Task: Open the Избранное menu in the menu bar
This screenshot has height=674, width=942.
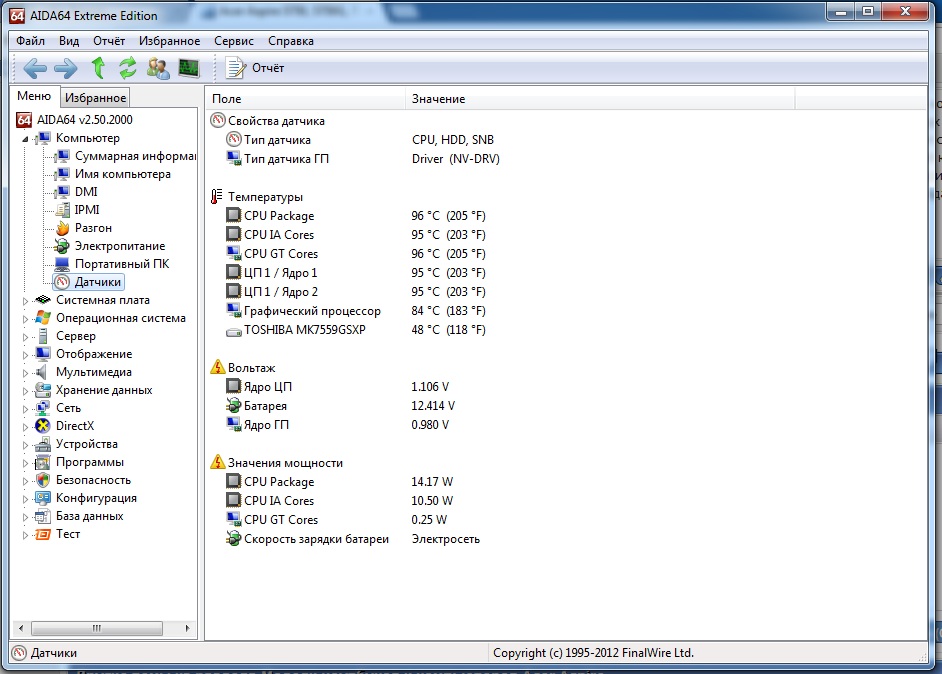Action: (x=169, y=41)
